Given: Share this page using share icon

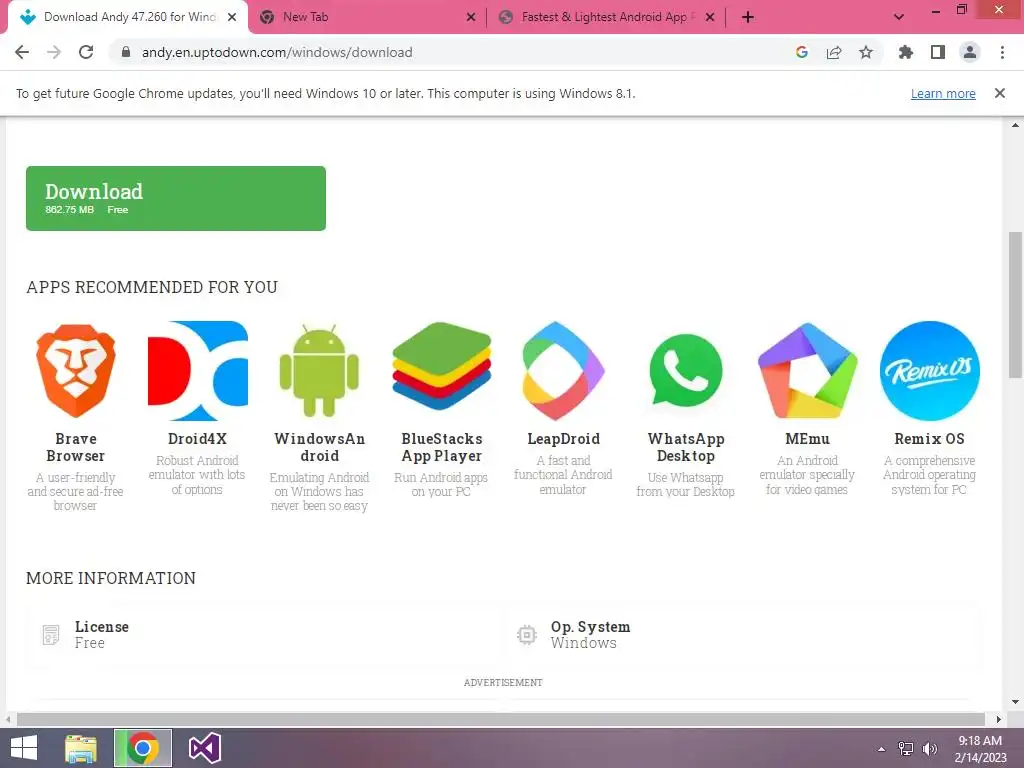Looking at the screenshot, I should pos(834,52).
